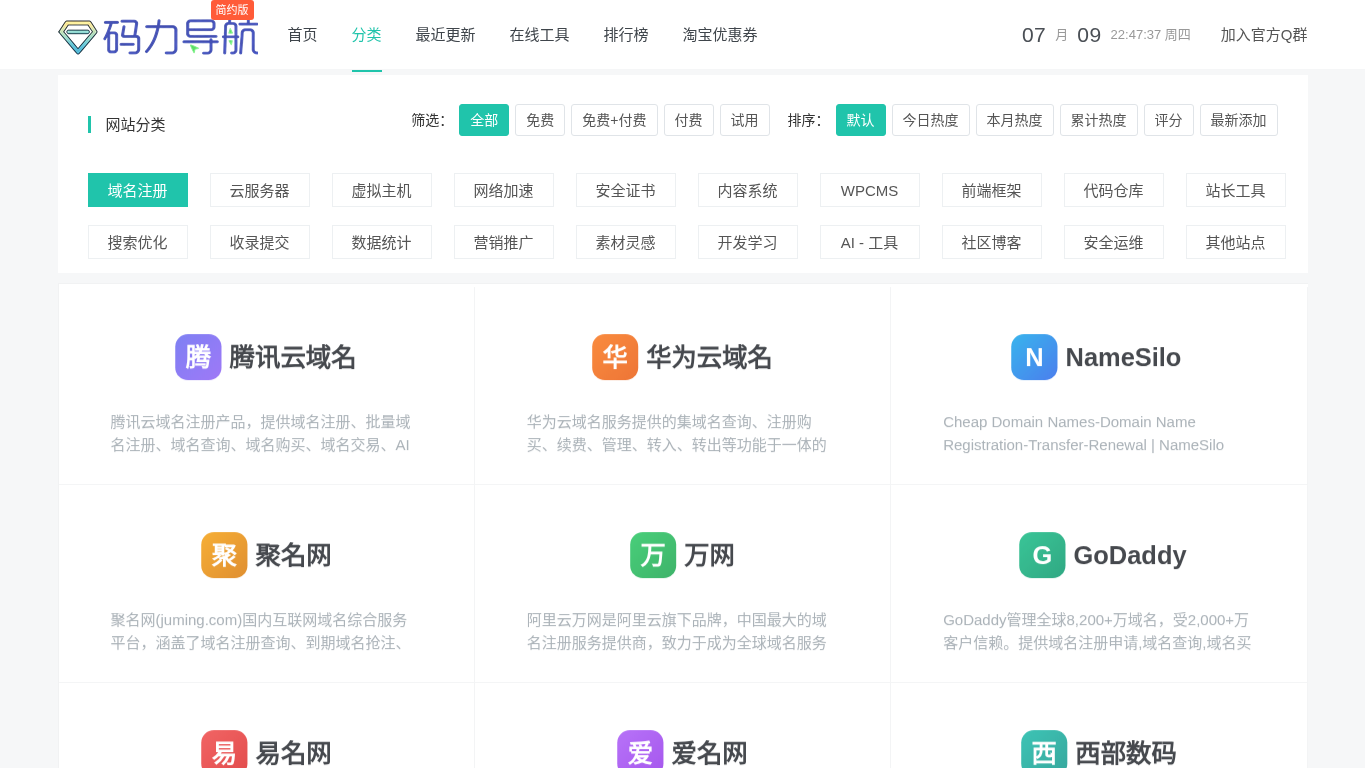
Task: Select the 数据统计 category
Action: 382,242
